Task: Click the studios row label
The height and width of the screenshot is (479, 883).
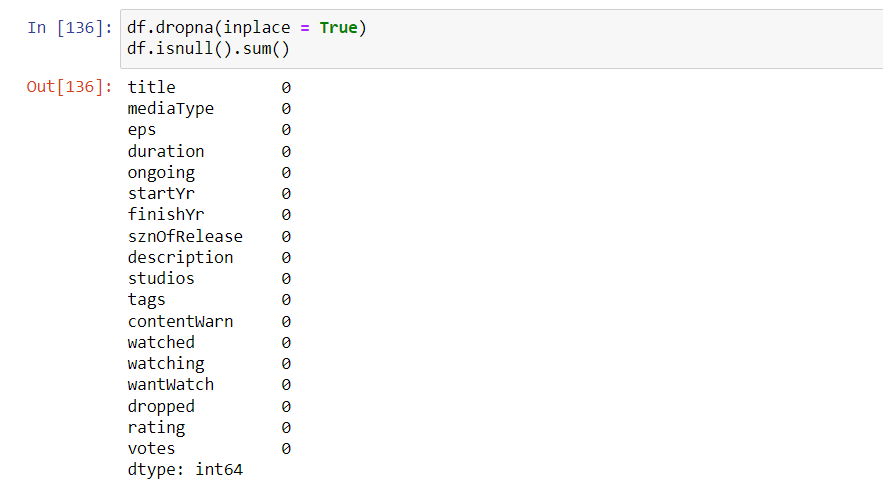Action: coord(161,279)
